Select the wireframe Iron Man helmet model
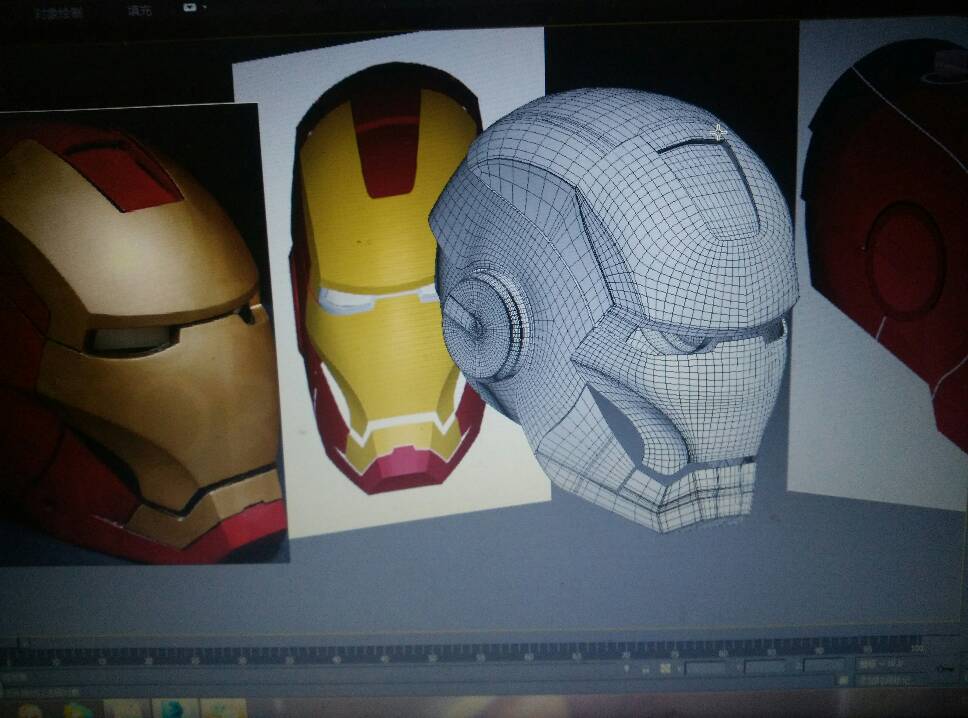 (617, 309)
